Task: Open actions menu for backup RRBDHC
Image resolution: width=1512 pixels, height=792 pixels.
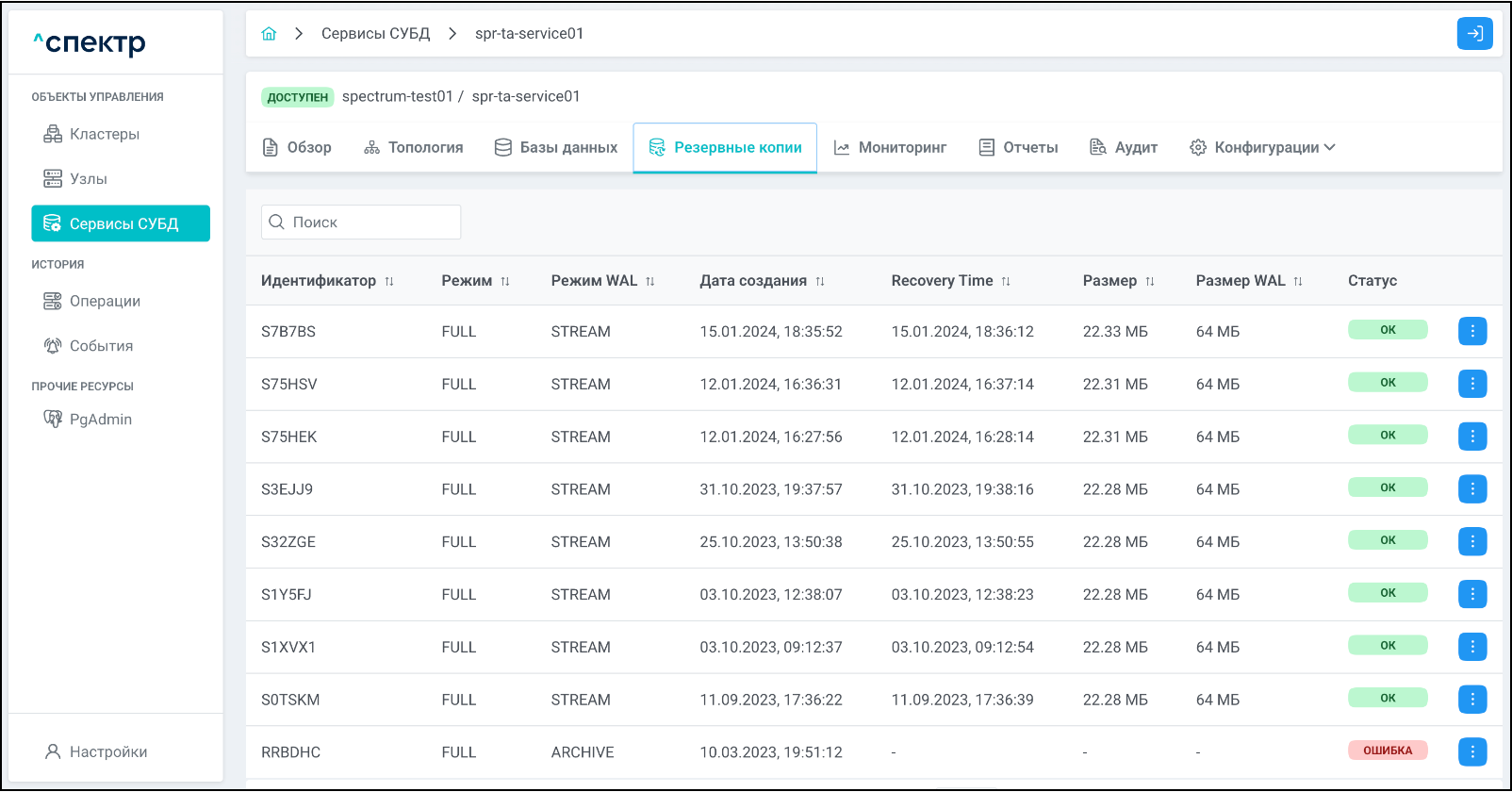Action: (1472, 751)
